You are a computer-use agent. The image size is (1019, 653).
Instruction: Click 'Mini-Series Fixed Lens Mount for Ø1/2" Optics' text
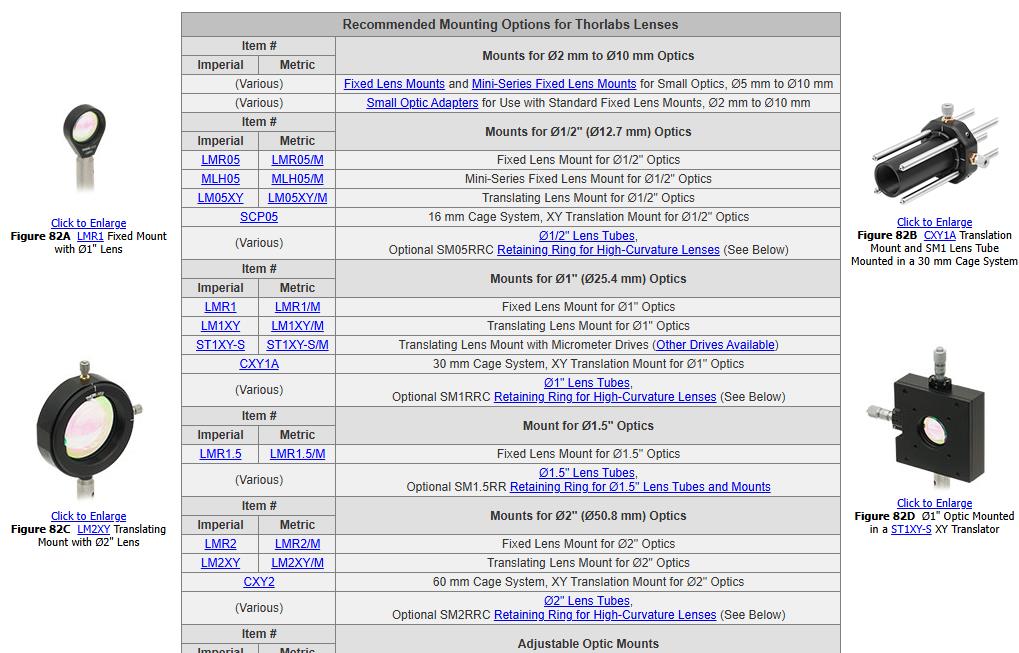click(x=588, y=179)
